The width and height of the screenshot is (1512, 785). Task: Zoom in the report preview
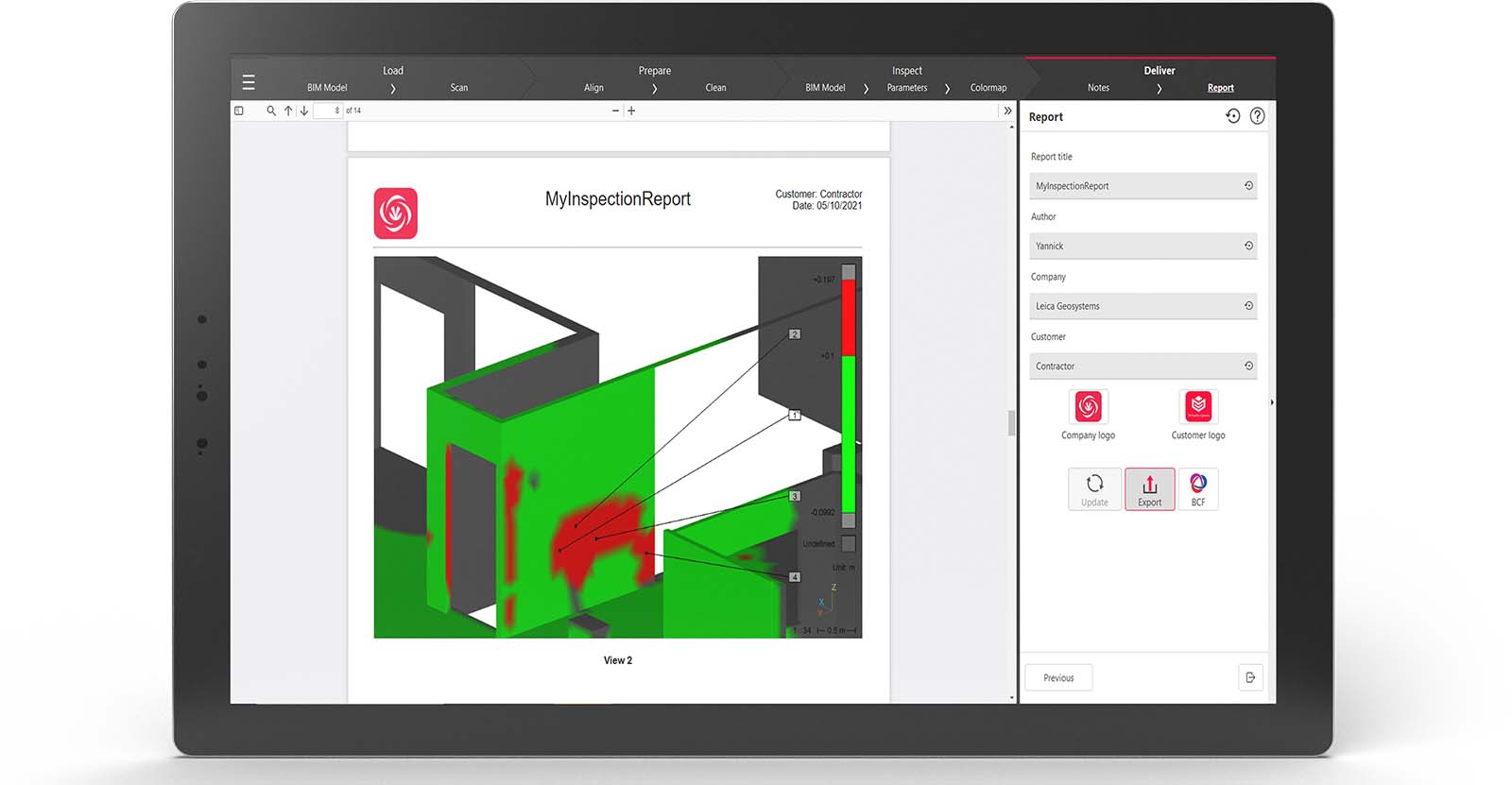pyautogui.click(x=631, y=111)
